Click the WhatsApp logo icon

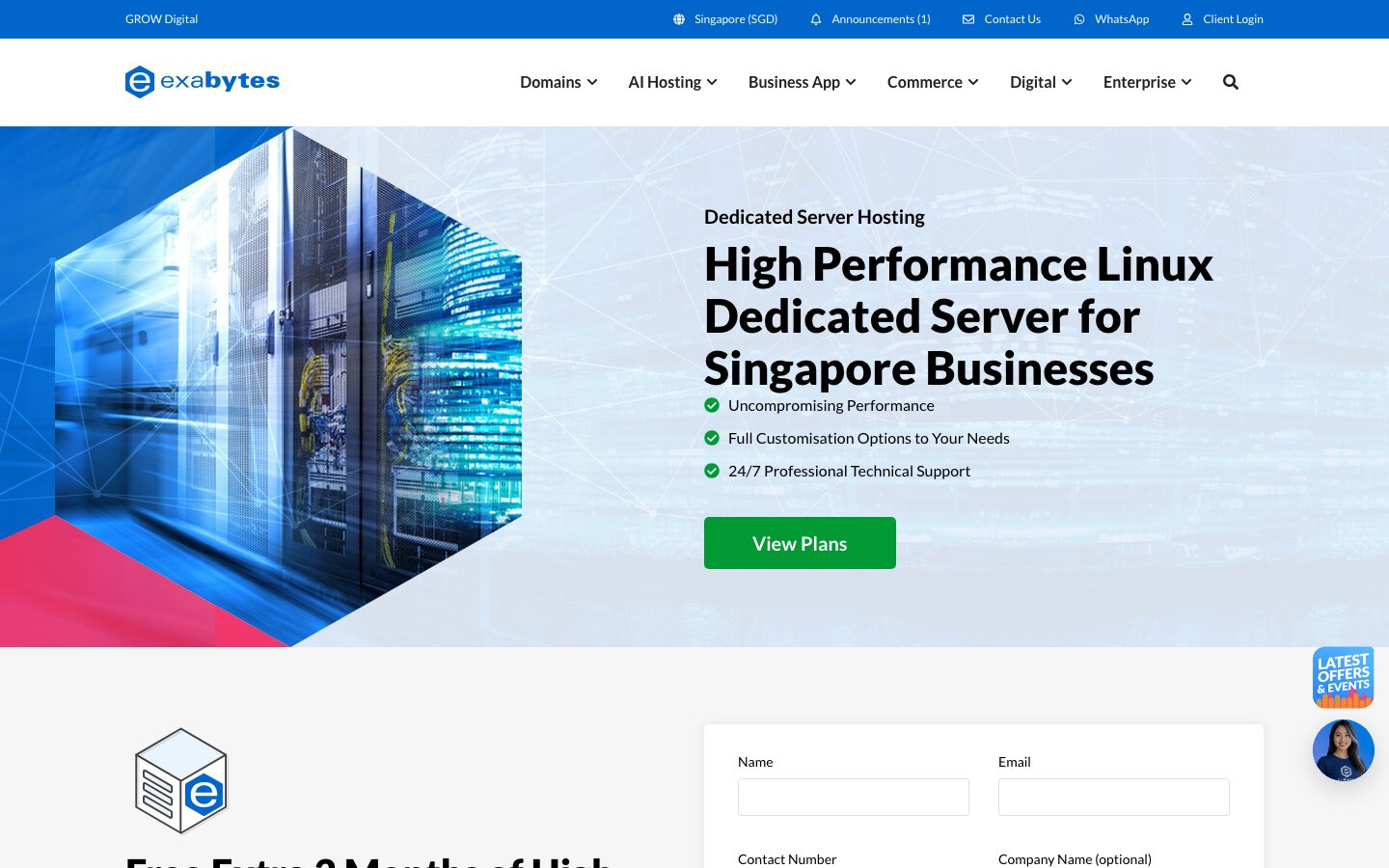[1079, 19]
